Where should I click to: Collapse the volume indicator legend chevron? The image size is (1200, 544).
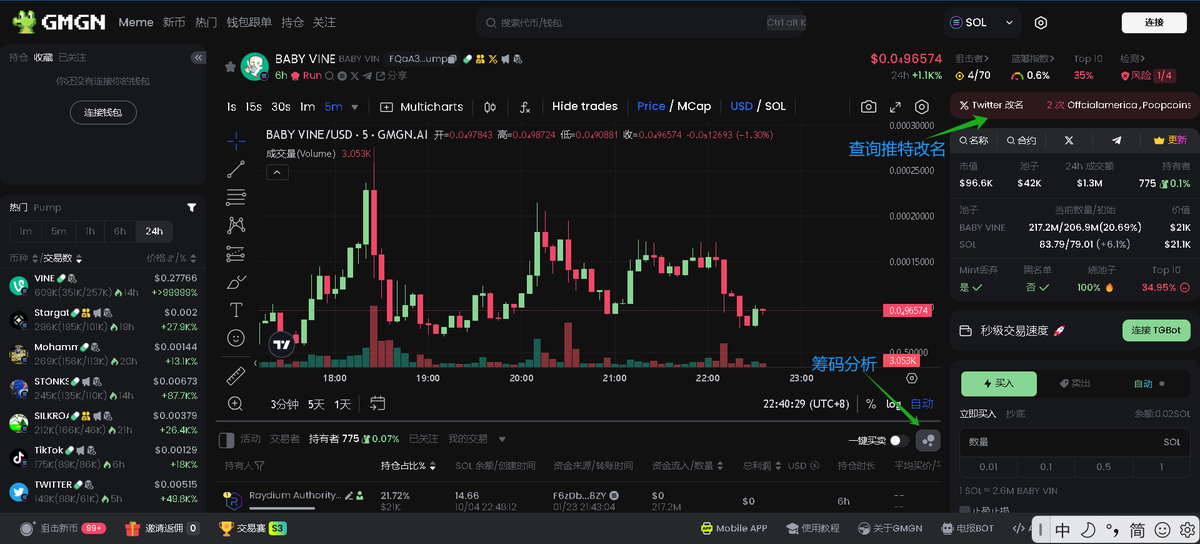[277, 172]
